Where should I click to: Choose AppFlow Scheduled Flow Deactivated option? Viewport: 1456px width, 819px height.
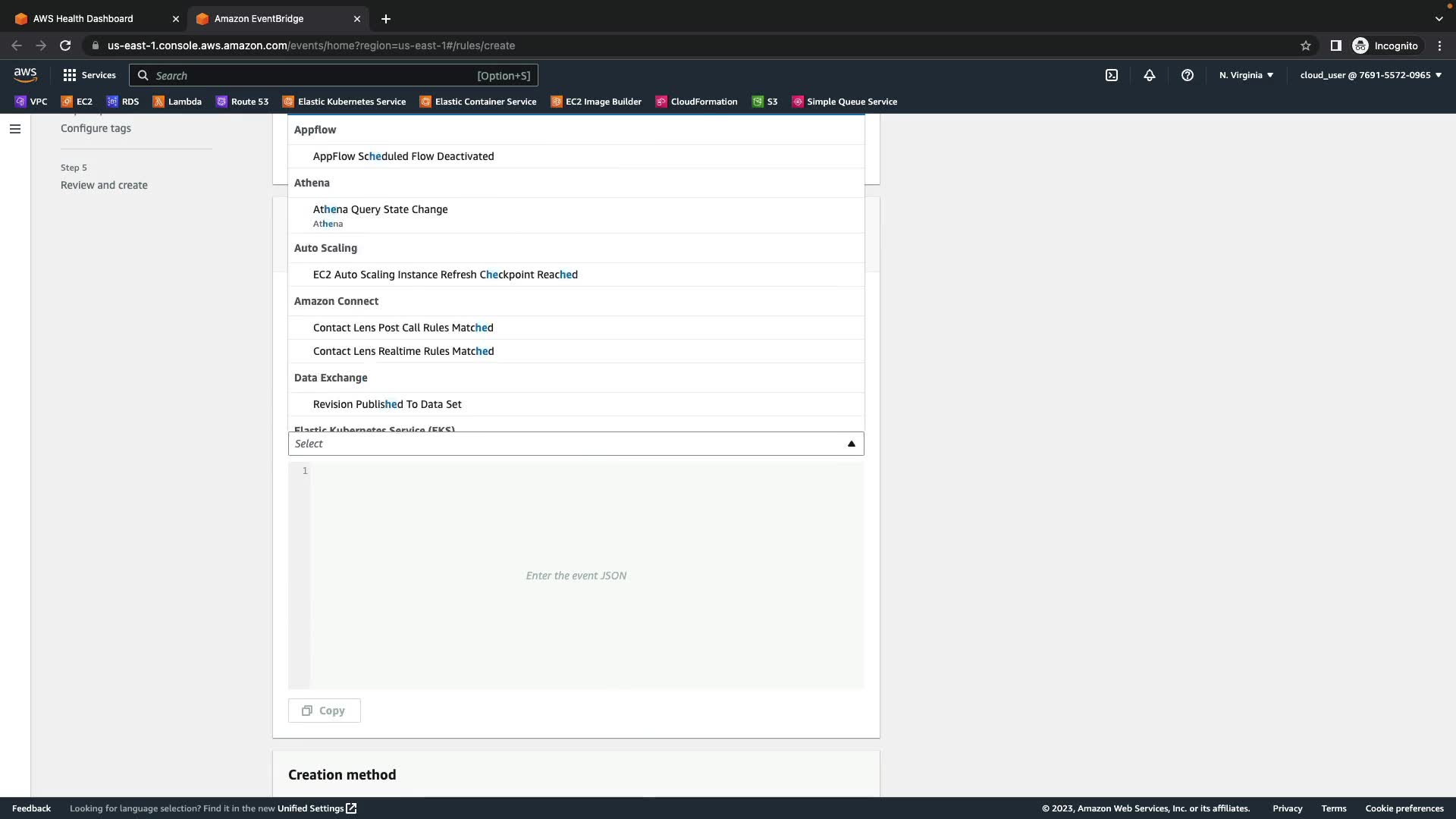pos(403,156)
